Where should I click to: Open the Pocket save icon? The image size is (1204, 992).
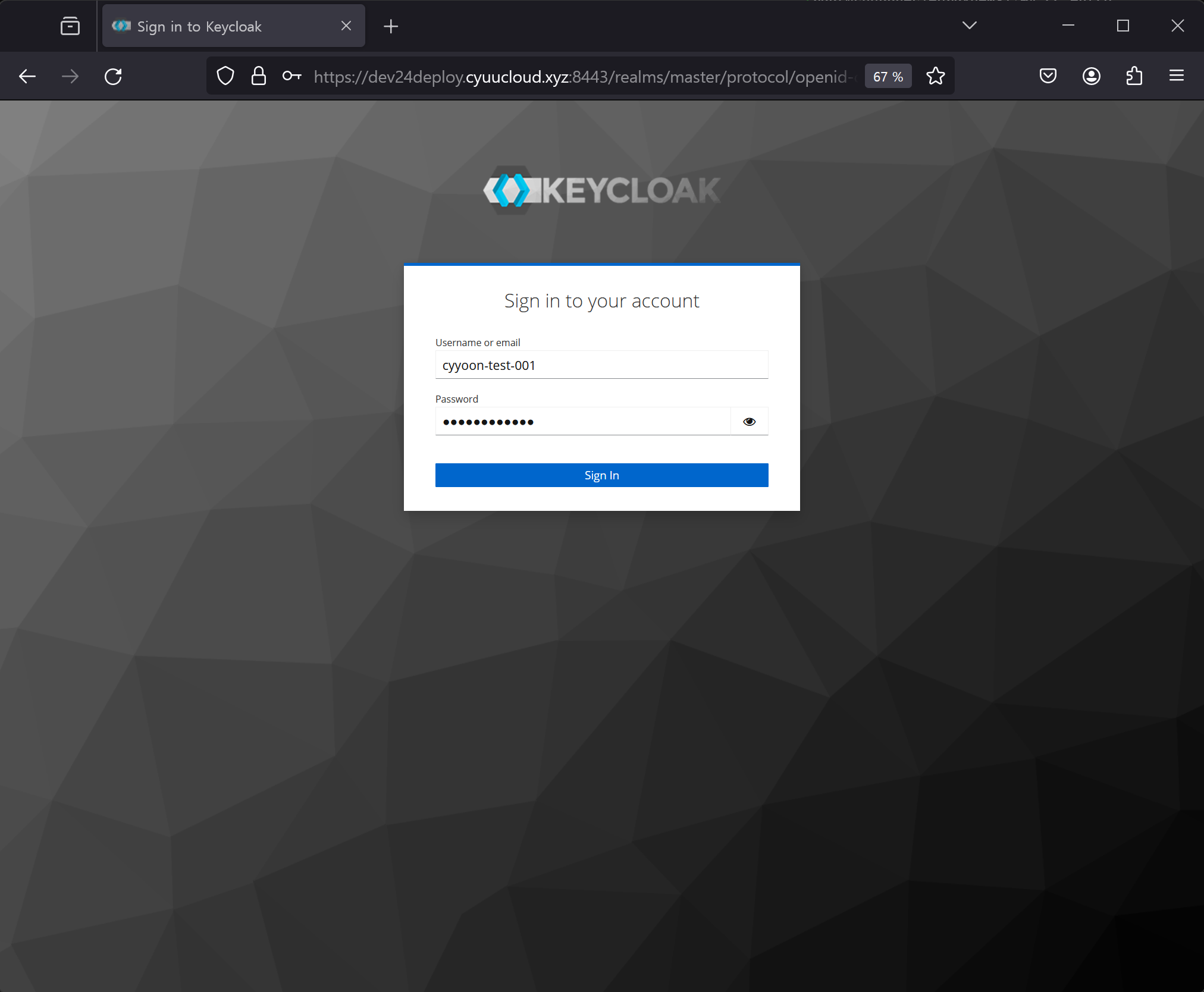coord(1048,76)
